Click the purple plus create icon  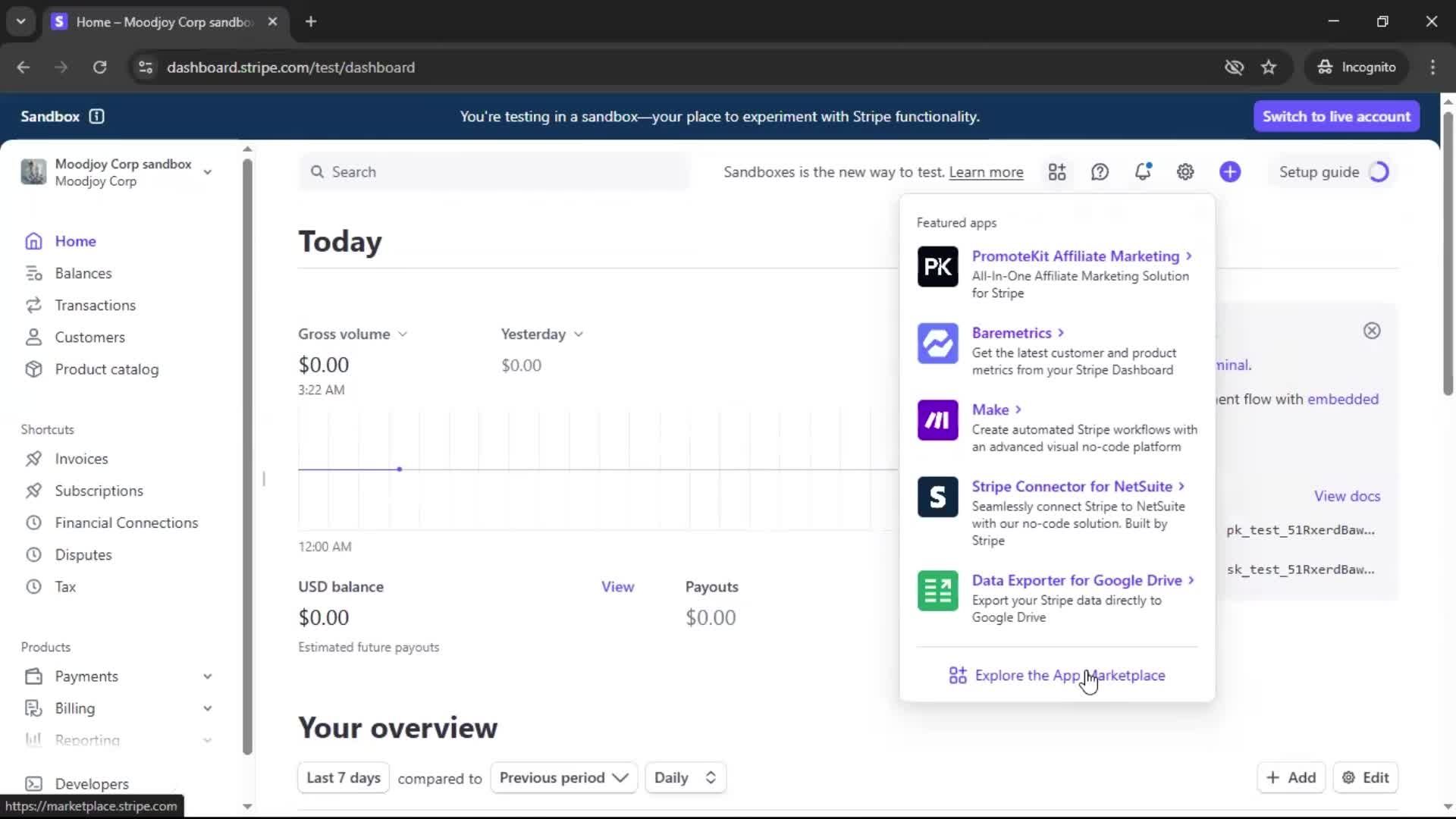(x=1230, y=172)
